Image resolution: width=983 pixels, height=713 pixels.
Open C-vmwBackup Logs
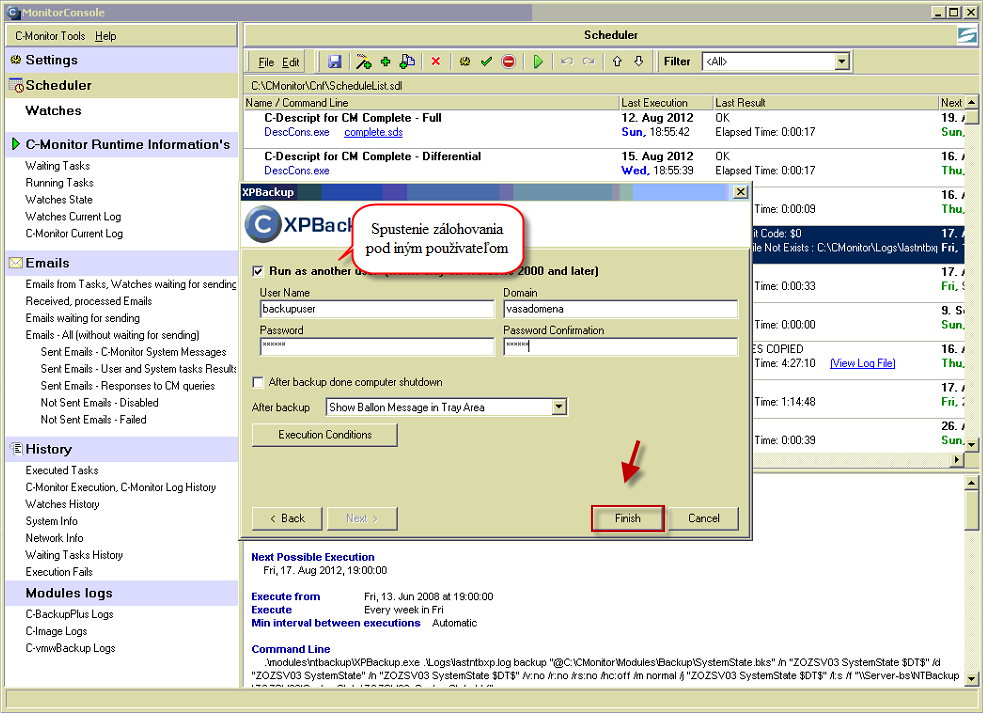[x=70, y=648]
